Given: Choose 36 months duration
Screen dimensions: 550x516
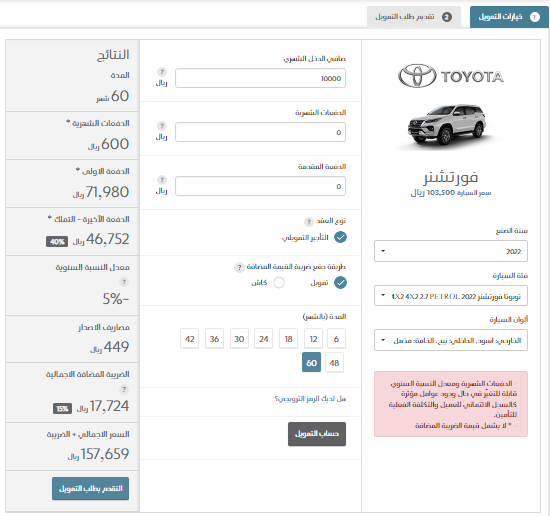Looking at the screenshot, I should coord(214,339).
